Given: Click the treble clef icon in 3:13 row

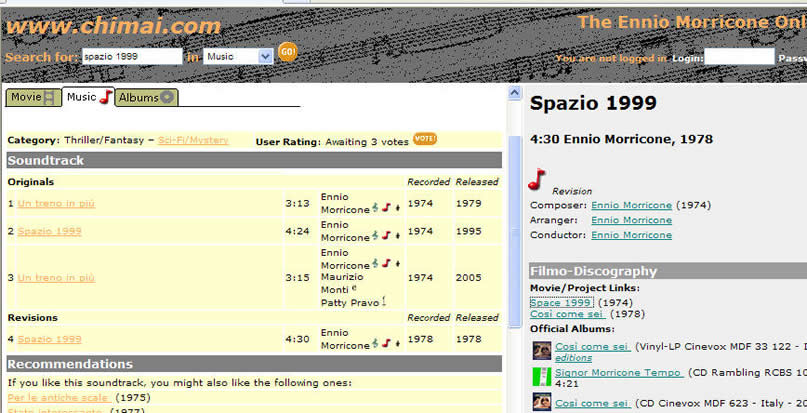Looking at the screenshot, I should point(375,208).
